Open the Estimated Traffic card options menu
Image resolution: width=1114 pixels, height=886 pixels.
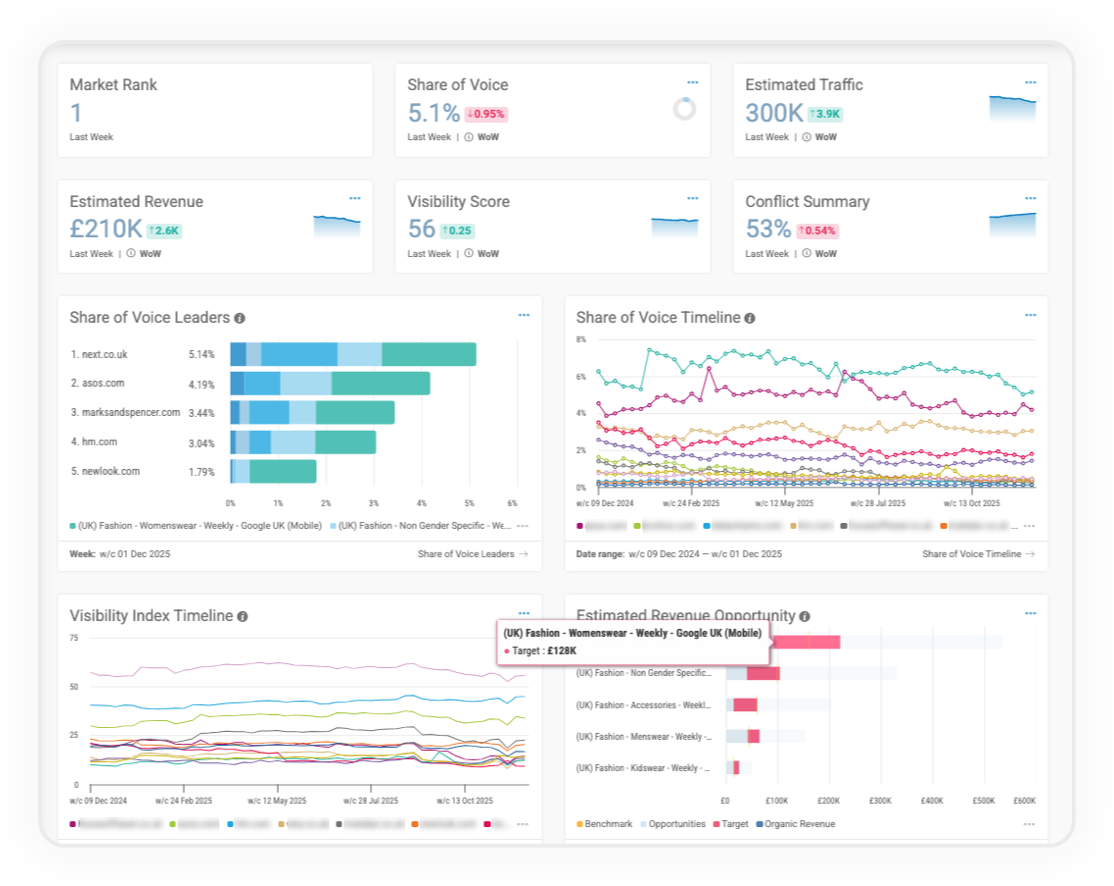pyautogui.click(x=1029, y=83)
